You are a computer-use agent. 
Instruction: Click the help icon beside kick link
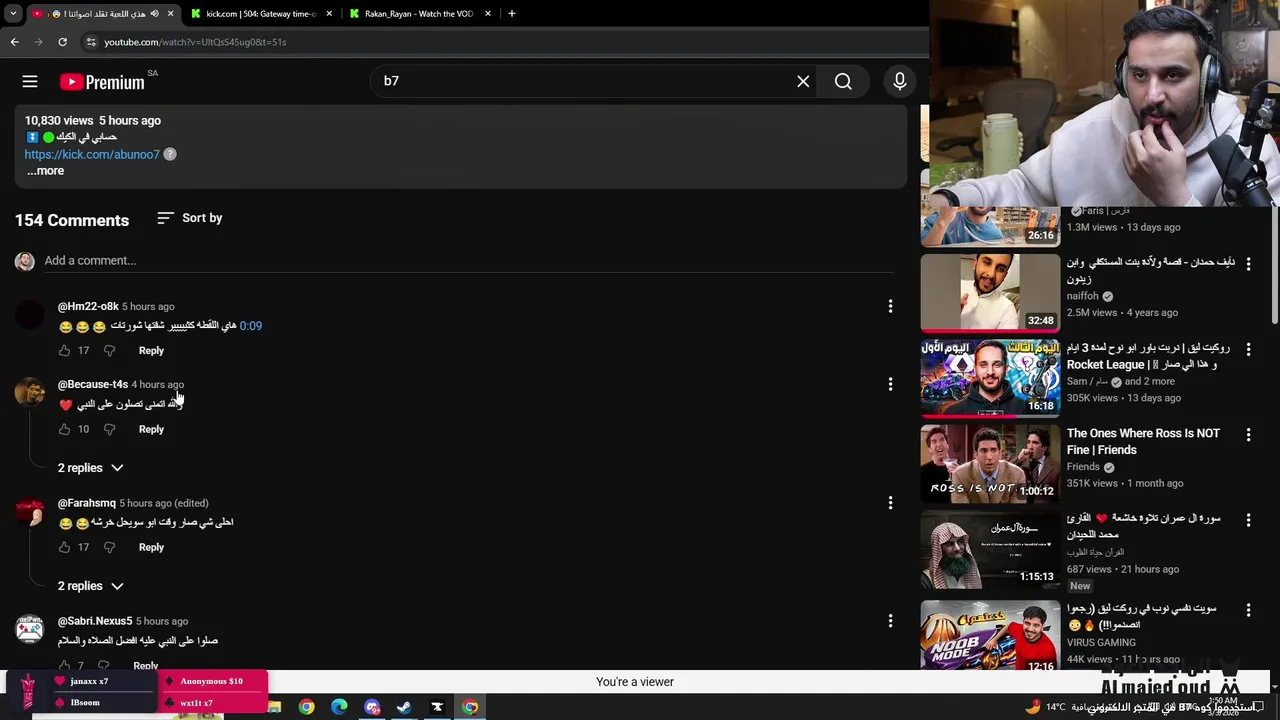point(170,154)
